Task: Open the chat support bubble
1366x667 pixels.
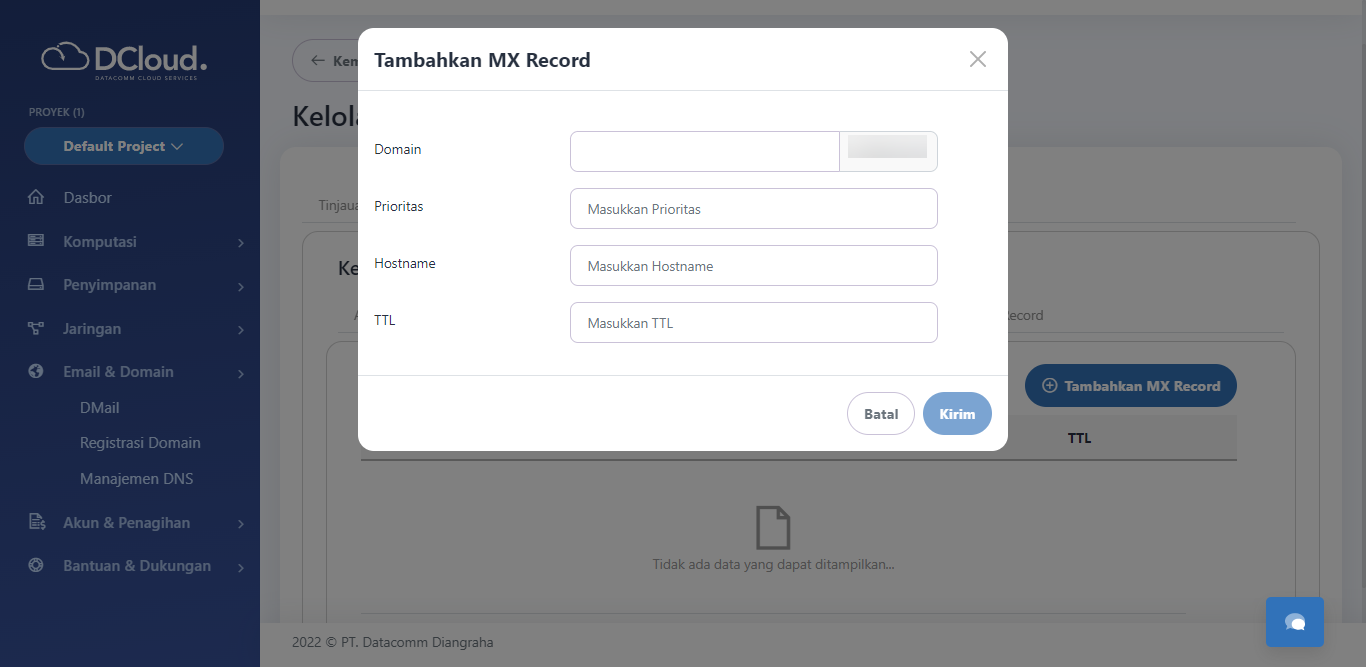Action: tap(1294, 621)
